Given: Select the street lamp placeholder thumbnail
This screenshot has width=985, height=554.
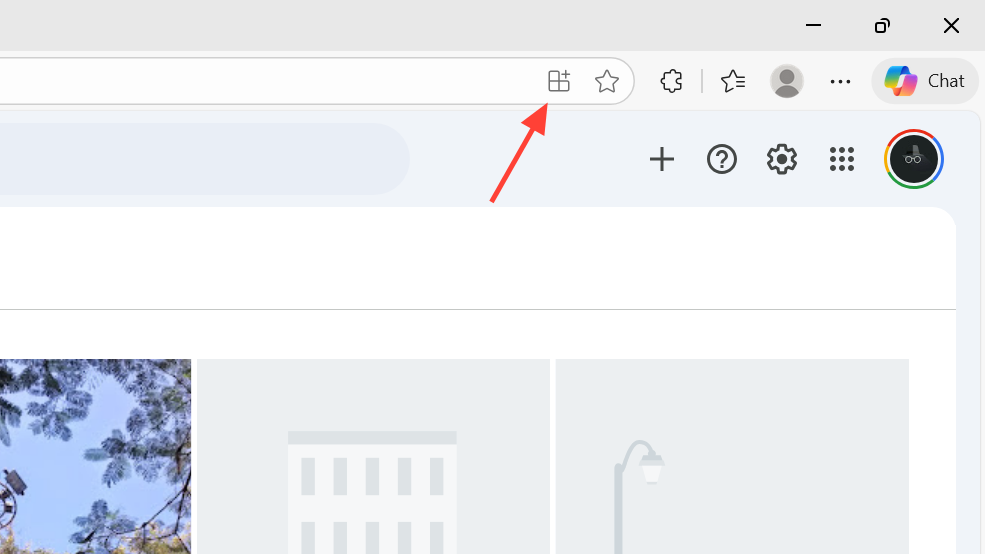Looking at the screenshot, I should click(732, 457).
